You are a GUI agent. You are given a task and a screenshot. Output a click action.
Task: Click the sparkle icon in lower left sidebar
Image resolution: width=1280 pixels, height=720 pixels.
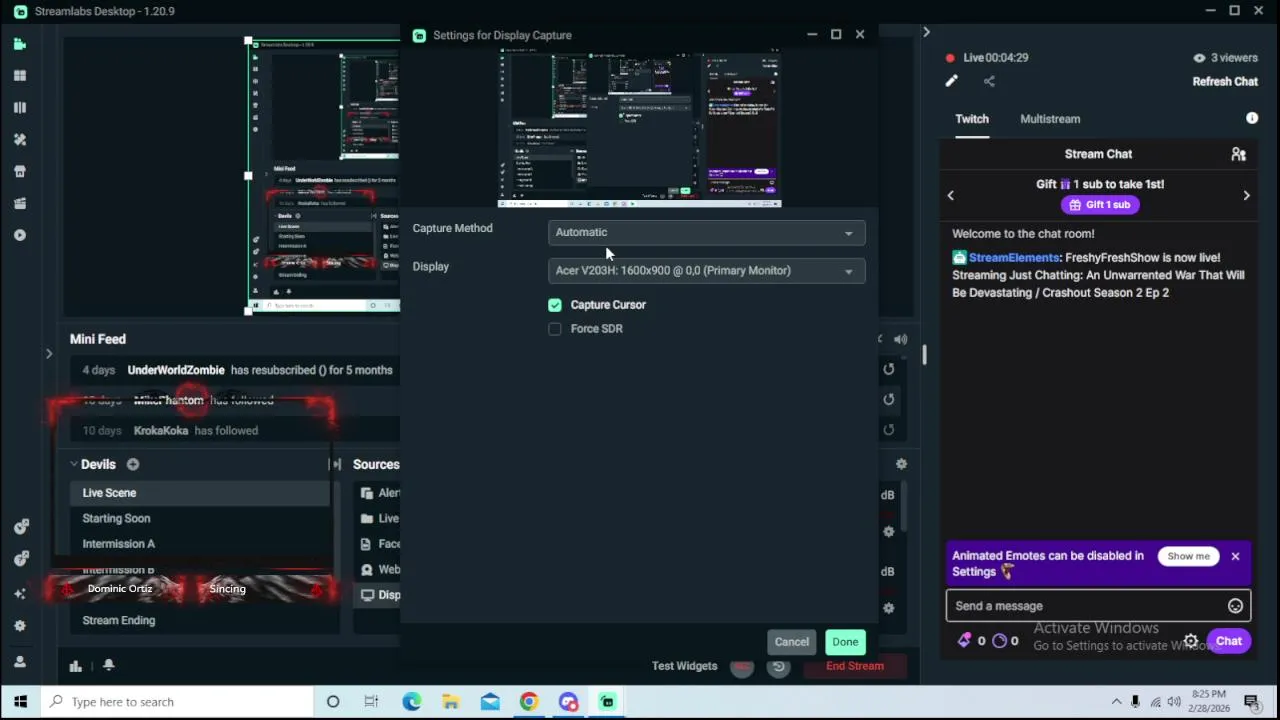point(20,594)
